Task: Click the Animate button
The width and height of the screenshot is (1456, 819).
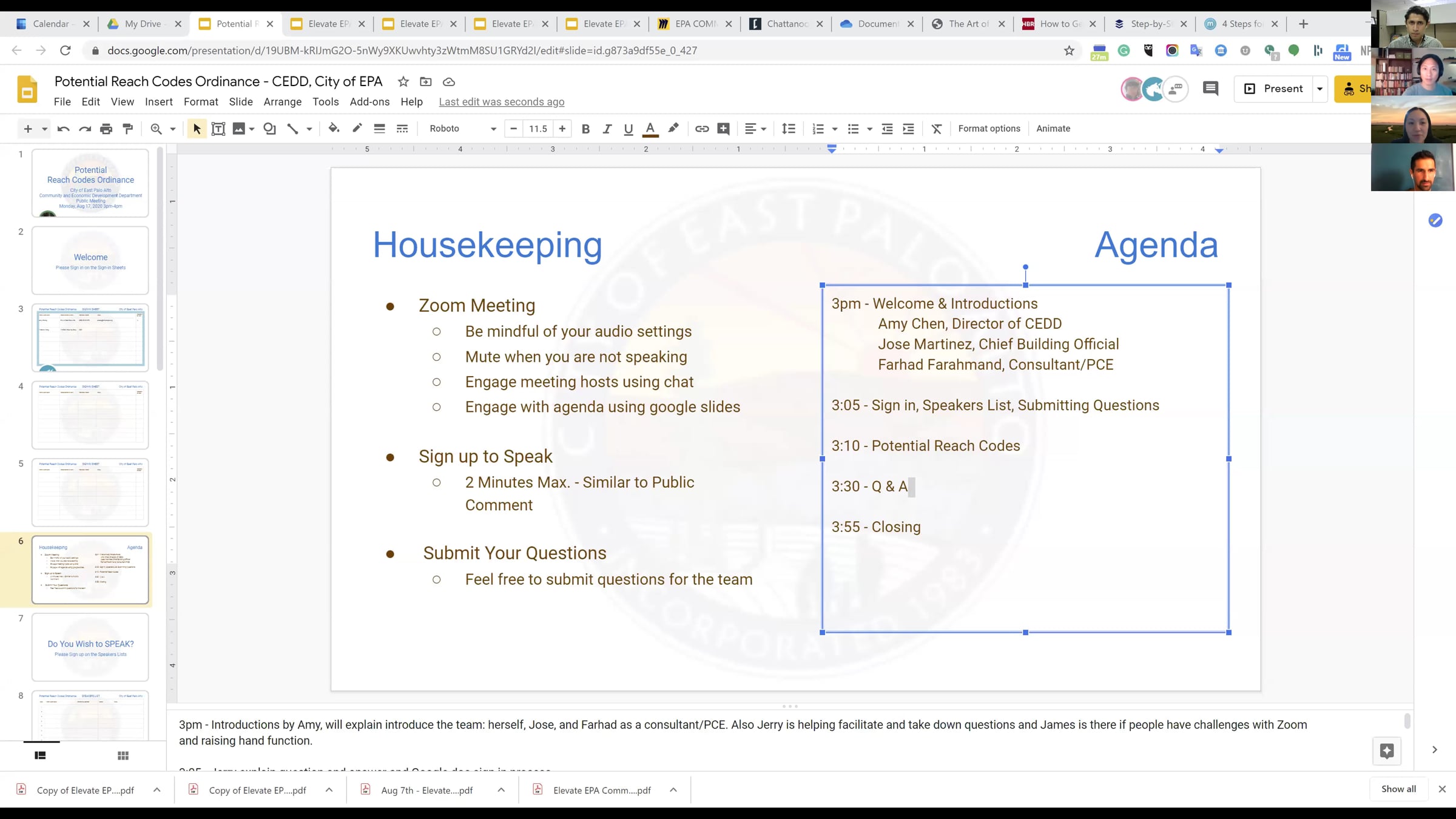Action: [x=1053, y=129]
